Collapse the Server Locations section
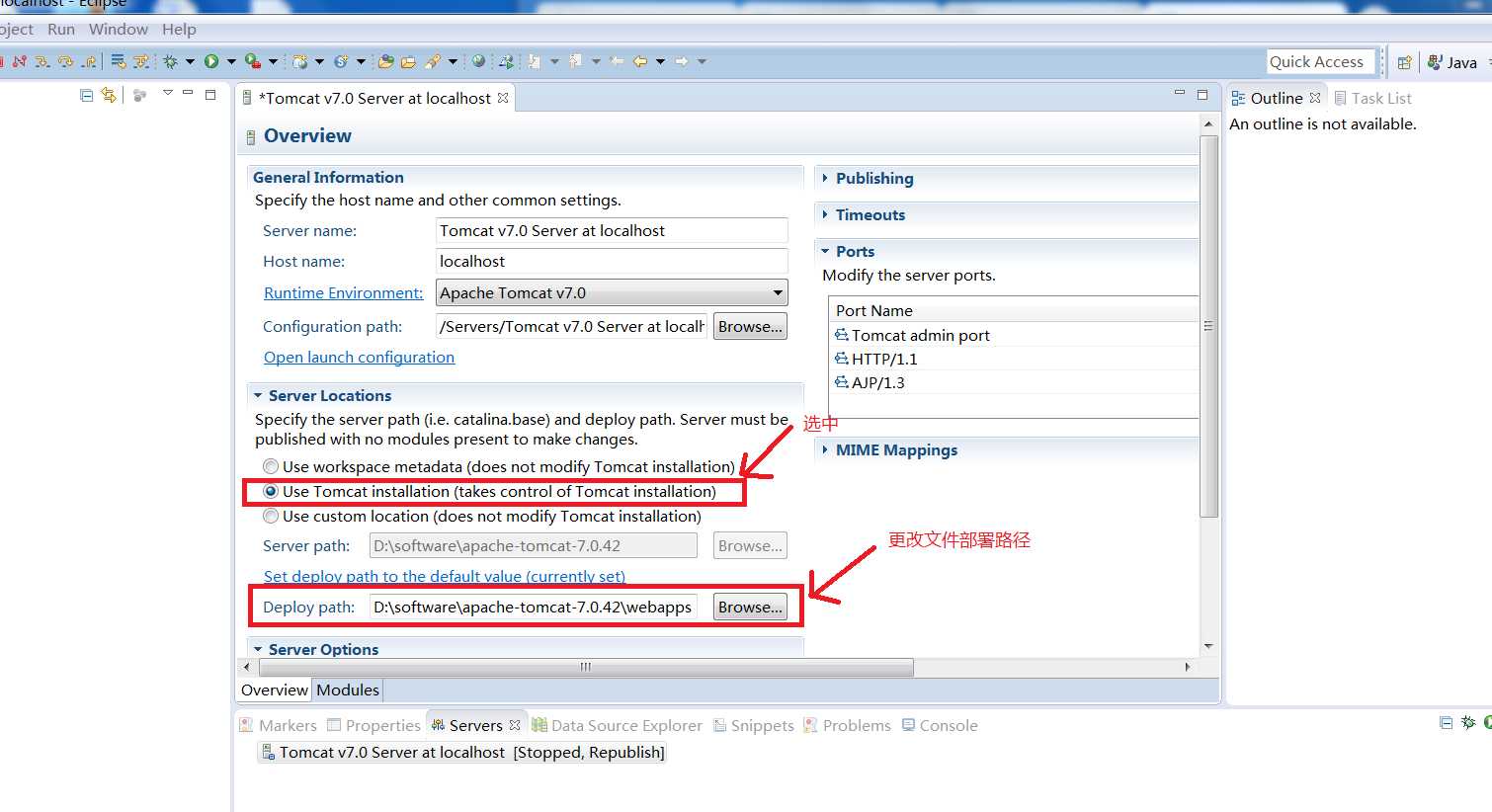This screenshot has width=1492, height=812. [258, 395]
